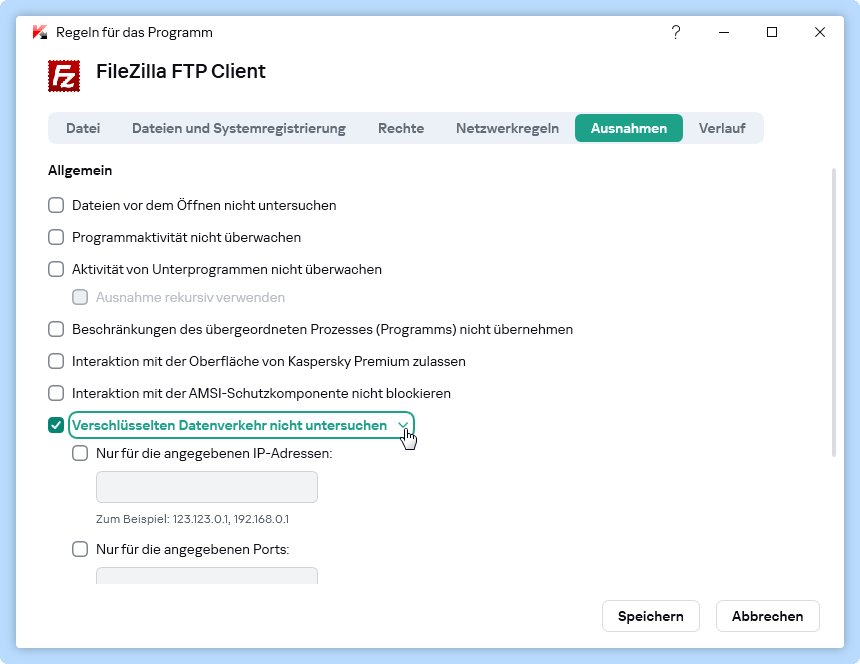Open the Verlauf tab
The width and height of the screenshot is (860, 664).
[722, 128]
